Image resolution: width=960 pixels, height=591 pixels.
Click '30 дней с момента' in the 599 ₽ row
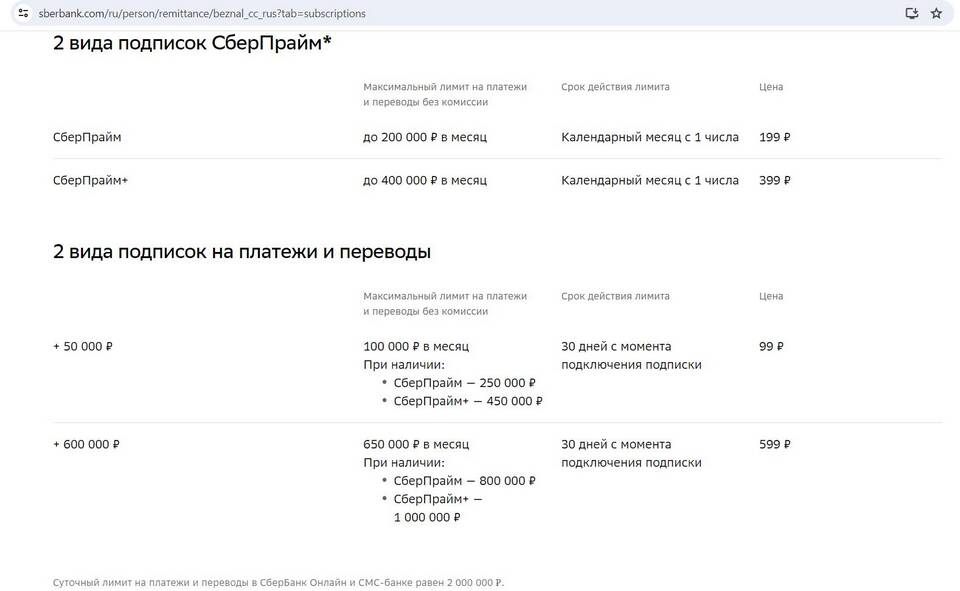tap(616, 444)
